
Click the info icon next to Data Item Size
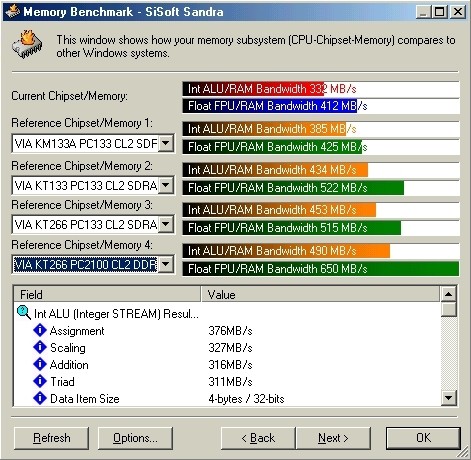(40, 398)
